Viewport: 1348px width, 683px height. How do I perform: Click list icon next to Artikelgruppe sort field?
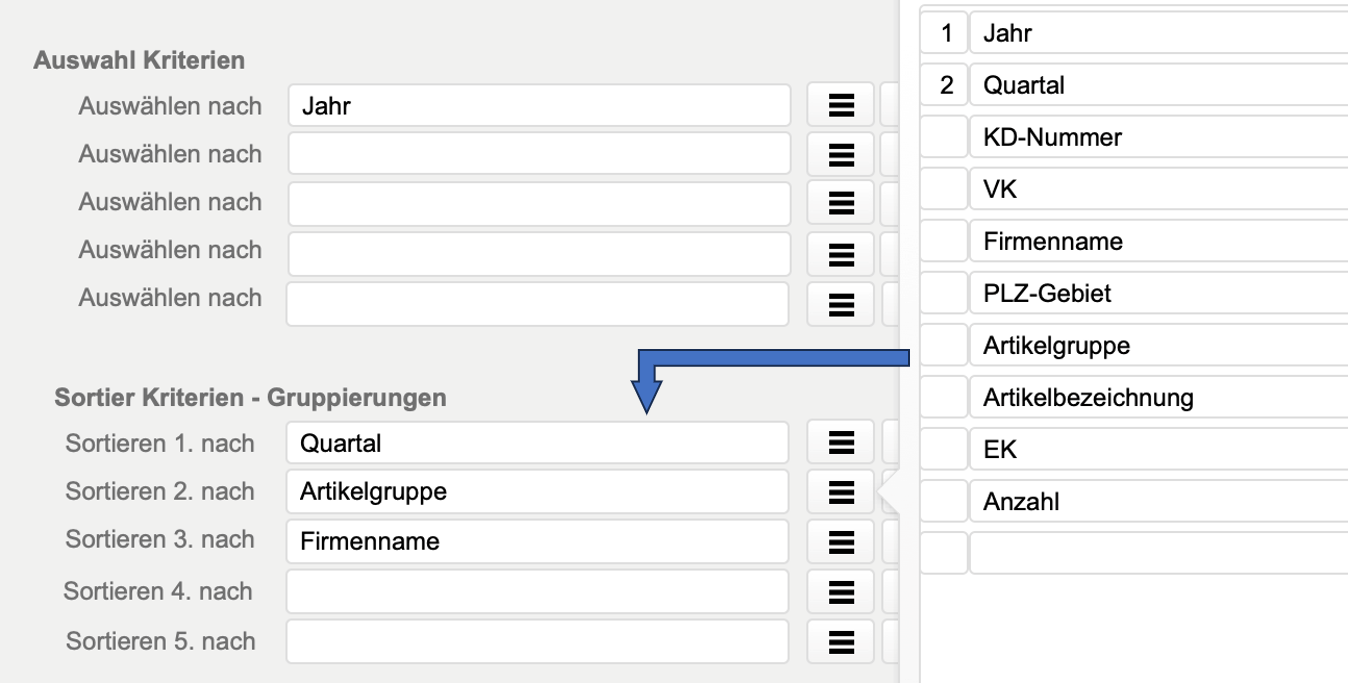(841, 492)
